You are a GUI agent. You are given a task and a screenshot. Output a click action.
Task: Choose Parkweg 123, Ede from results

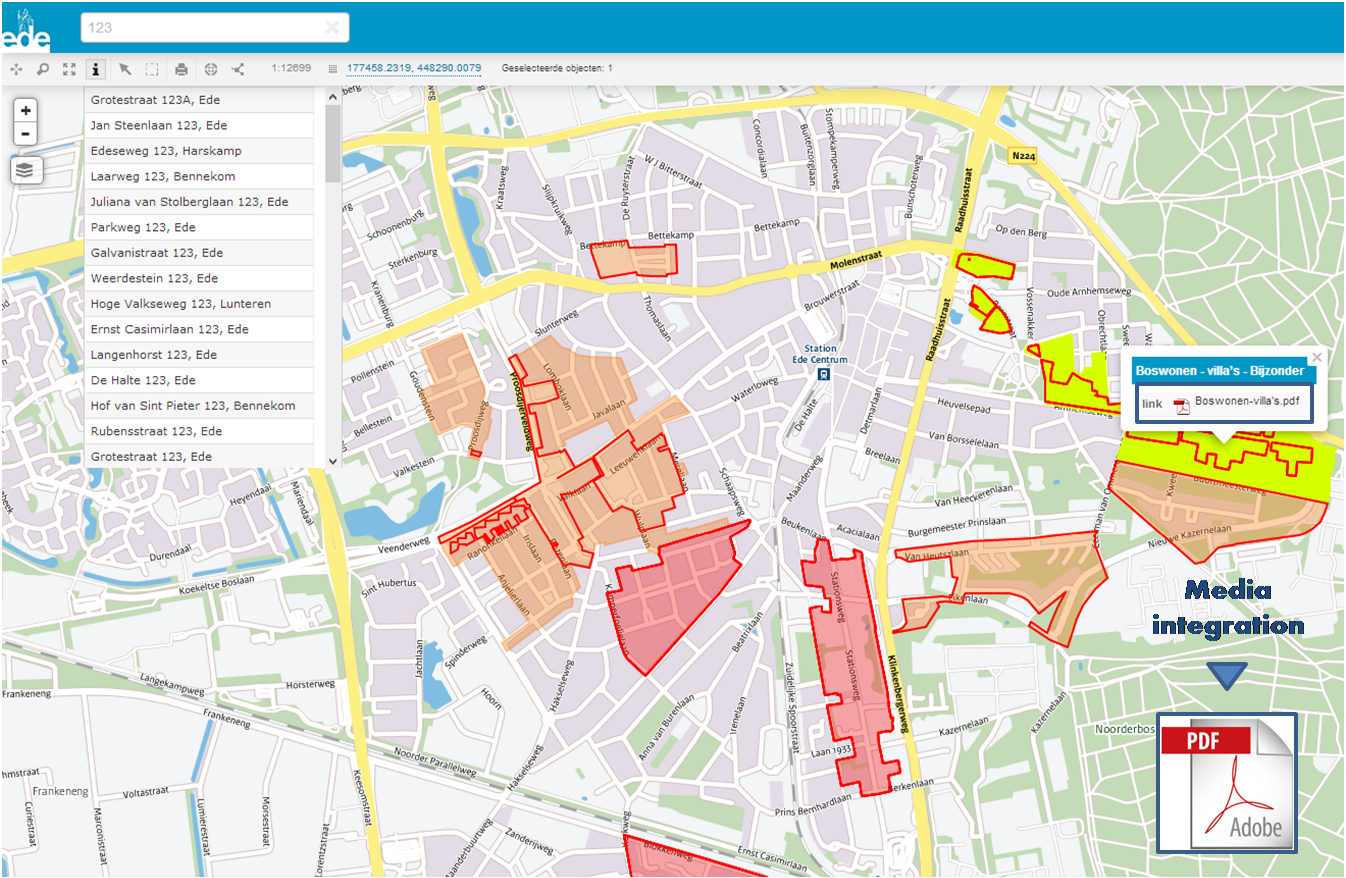click(198, 227)
